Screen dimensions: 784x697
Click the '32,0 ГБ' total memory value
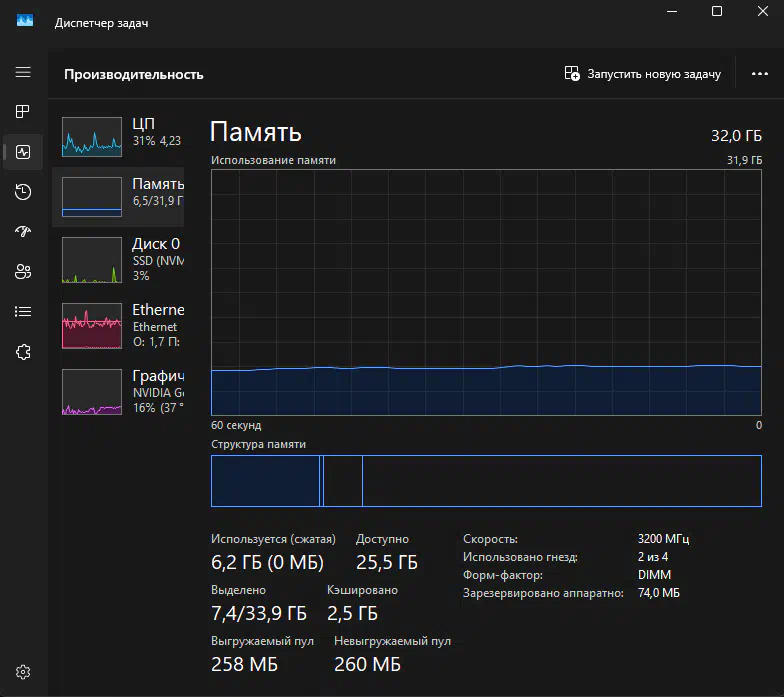pos(736,136)
